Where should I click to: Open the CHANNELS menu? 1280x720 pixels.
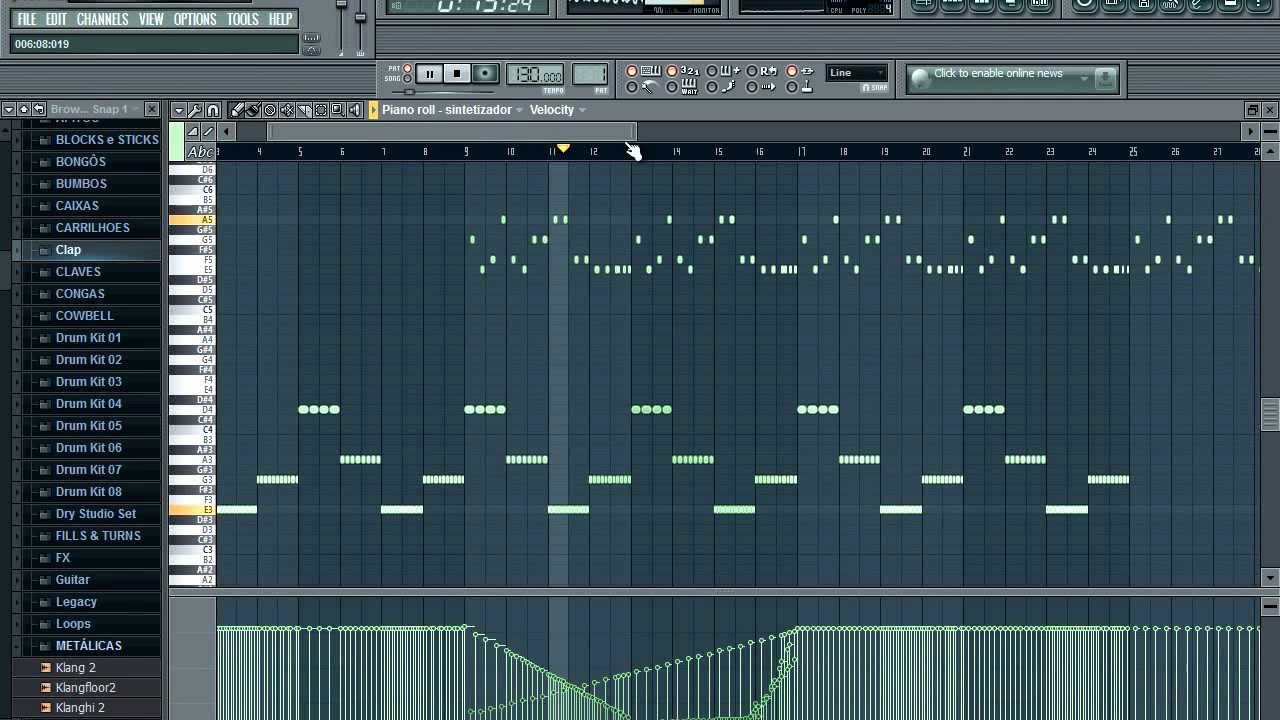102,19
